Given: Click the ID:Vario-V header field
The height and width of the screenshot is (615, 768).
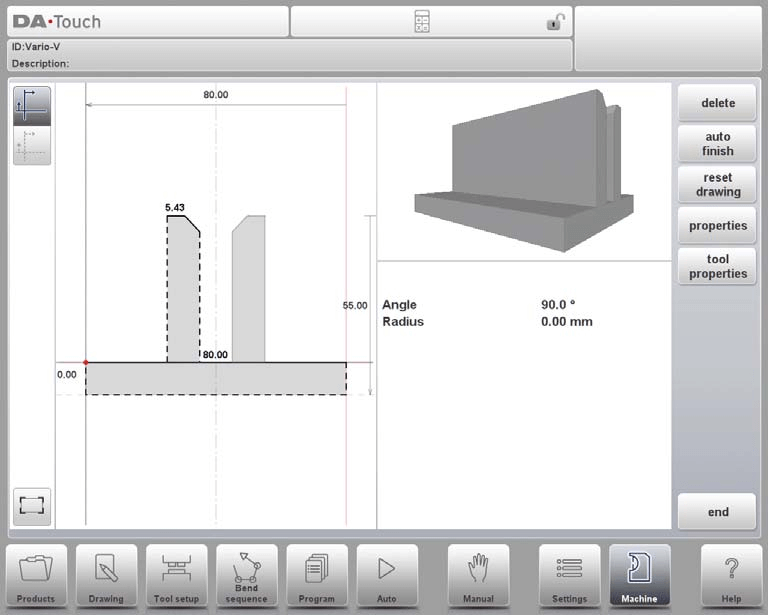Looking at the screenshot, I should 36,47.
